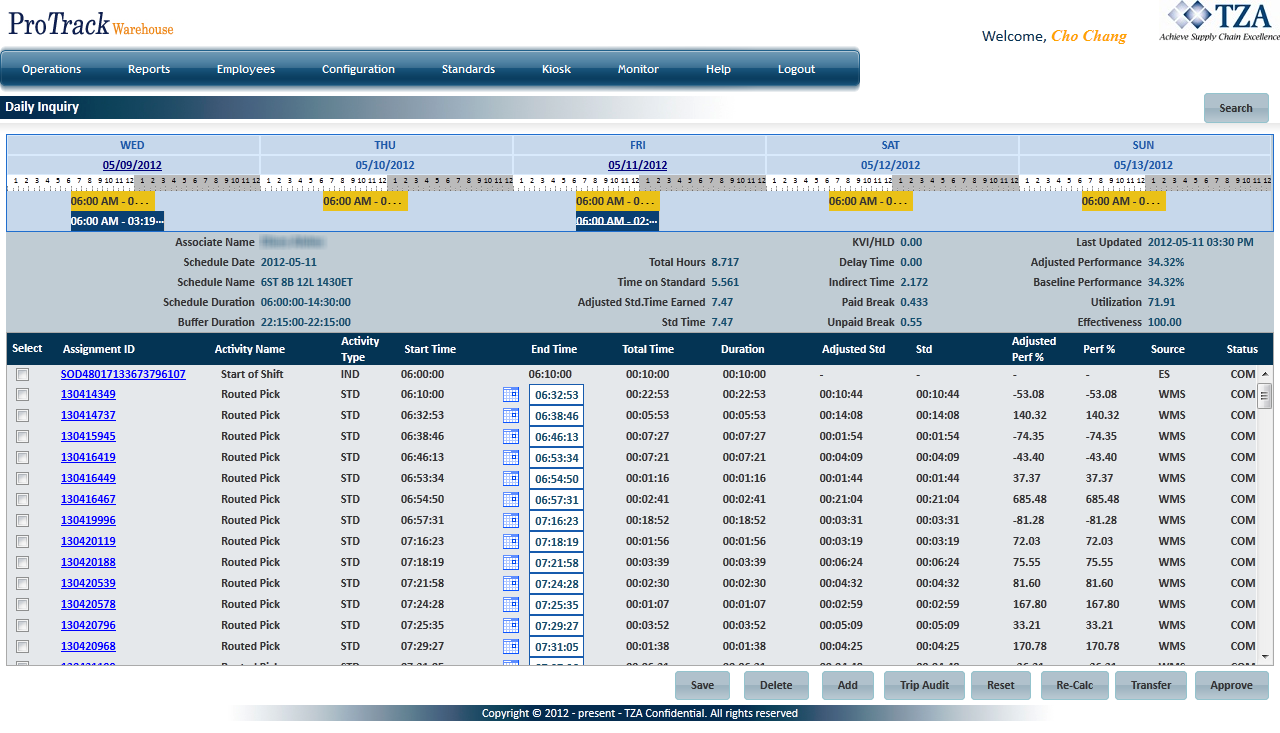The height and width of the screenshot is (733, 1280).
Task: Open the Employees menu
Action: [x=246, y=69]
